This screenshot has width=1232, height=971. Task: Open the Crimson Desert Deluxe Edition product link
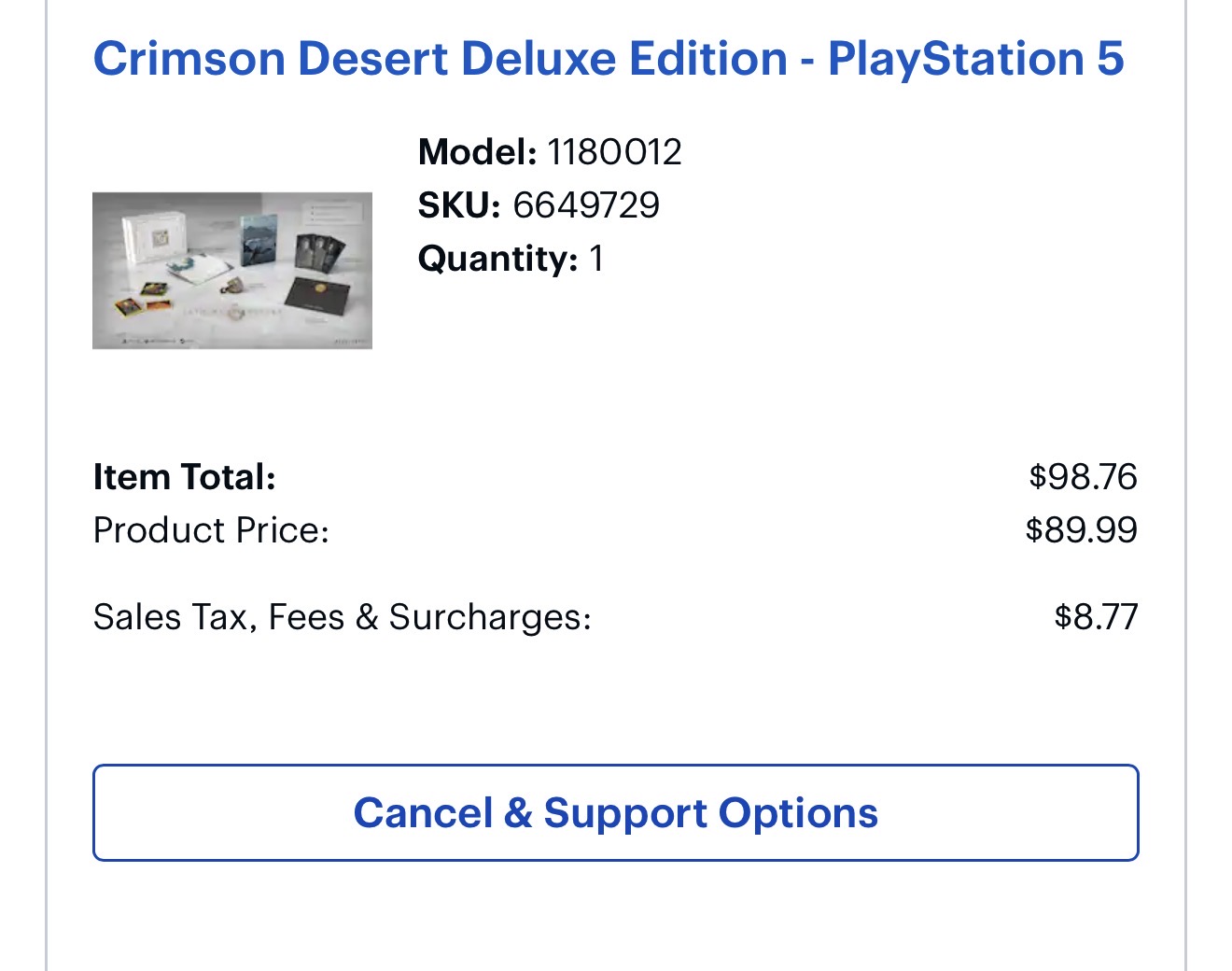click(x=608, y=59)
